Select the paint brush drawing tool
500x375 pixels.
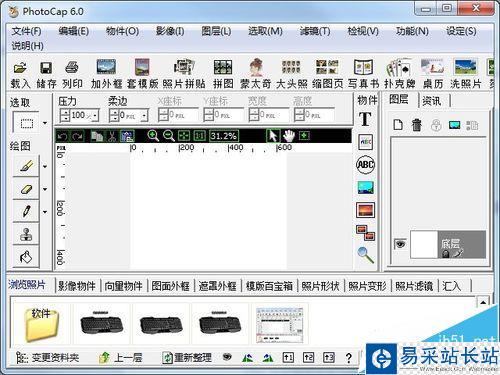[x=26, y=166]
